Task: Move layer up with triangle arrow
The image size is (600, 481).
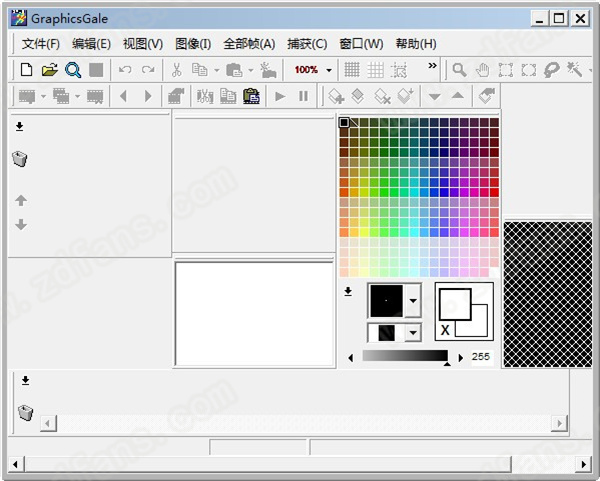Action: [458, 96]
